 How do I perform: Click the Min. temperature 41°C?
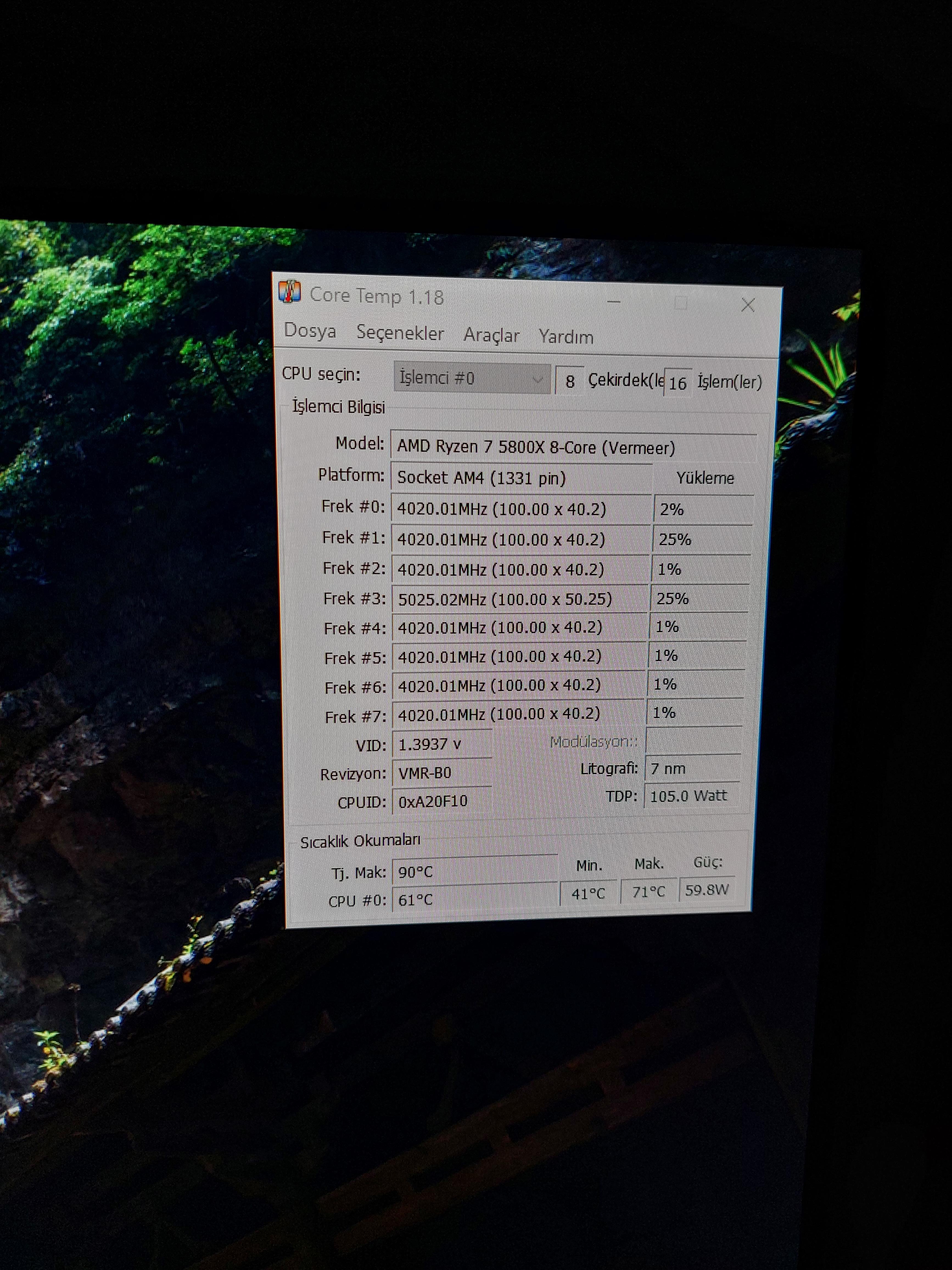point(588,893)
